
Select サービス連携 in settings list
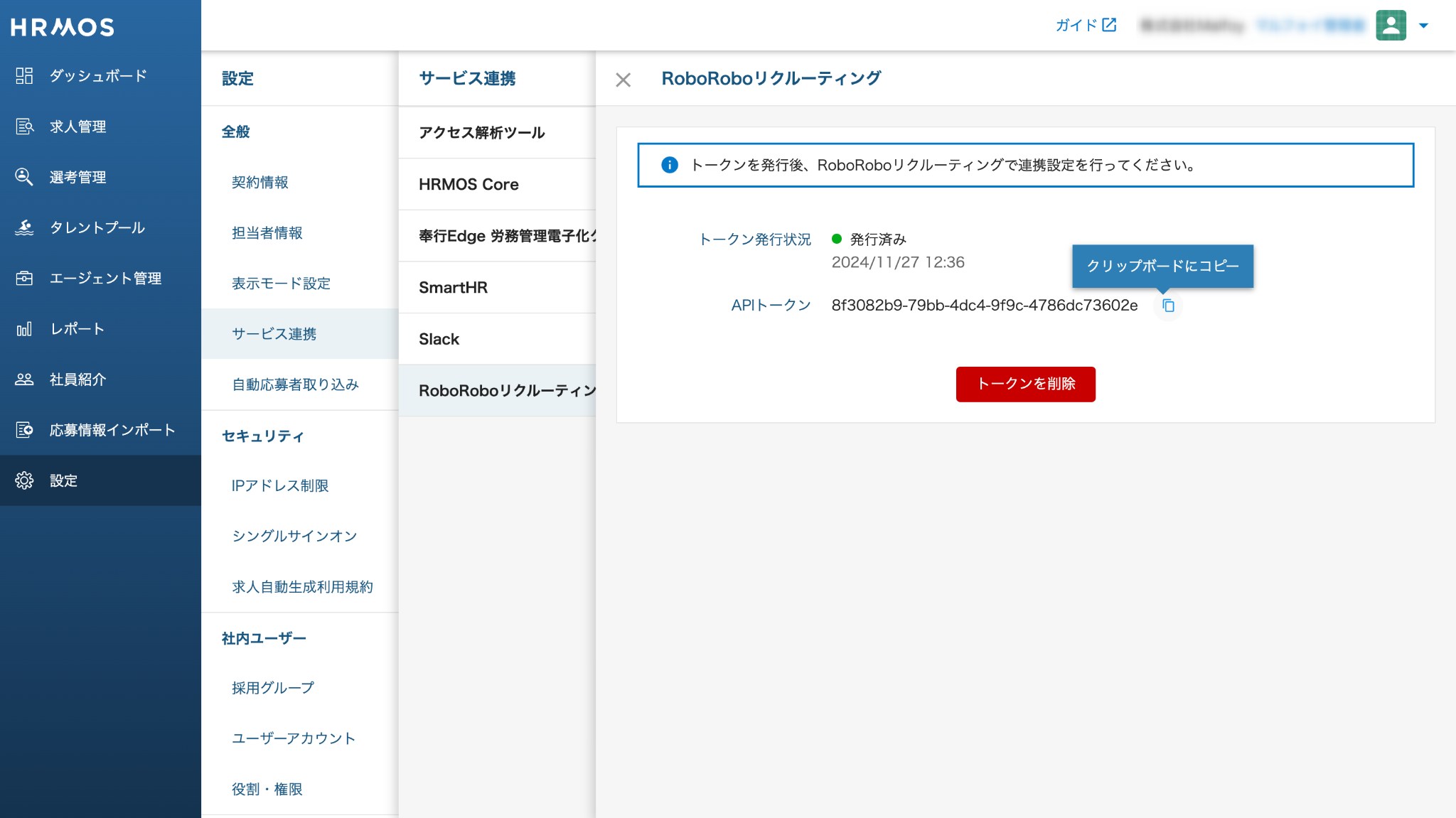pos(299,333)
